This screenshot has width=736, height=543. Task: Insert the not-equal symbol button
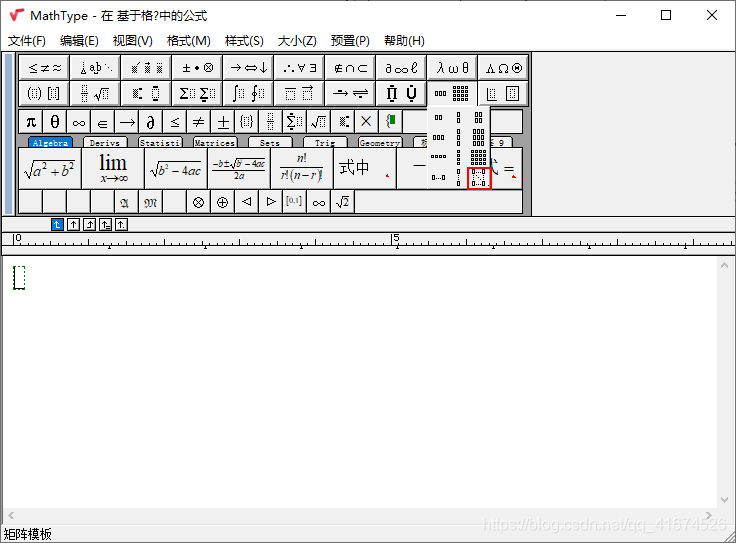click(199, 122)
